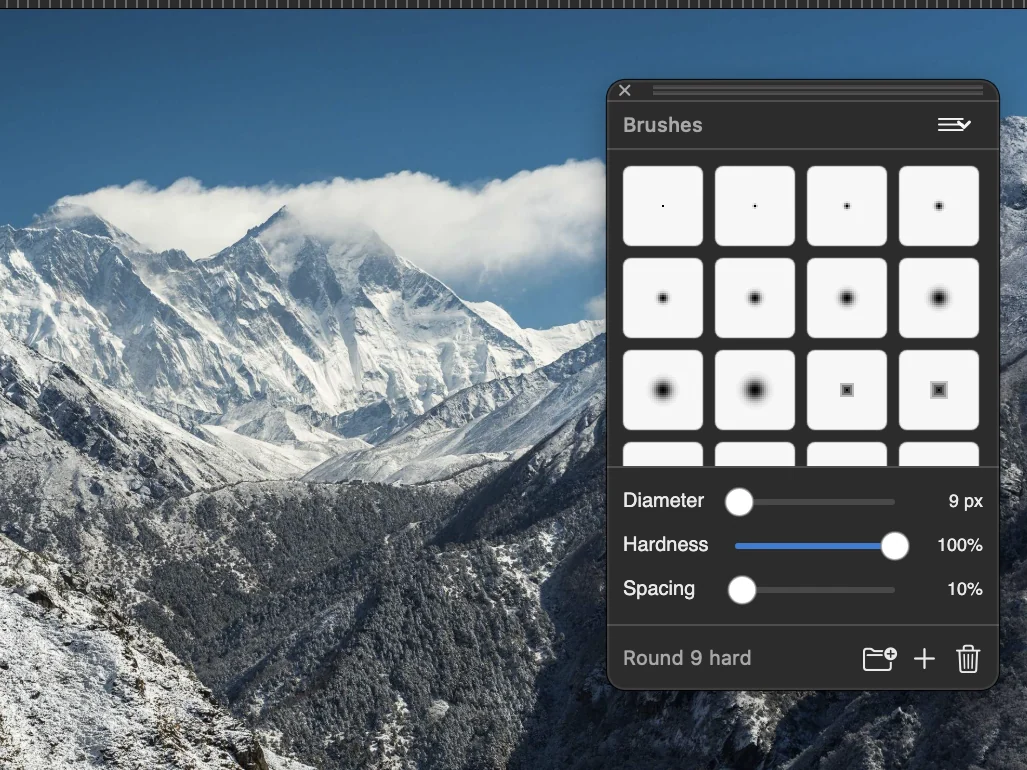Click the Diameter slider handle
Screen dimensions: 1027x770
tap(739, 502)
